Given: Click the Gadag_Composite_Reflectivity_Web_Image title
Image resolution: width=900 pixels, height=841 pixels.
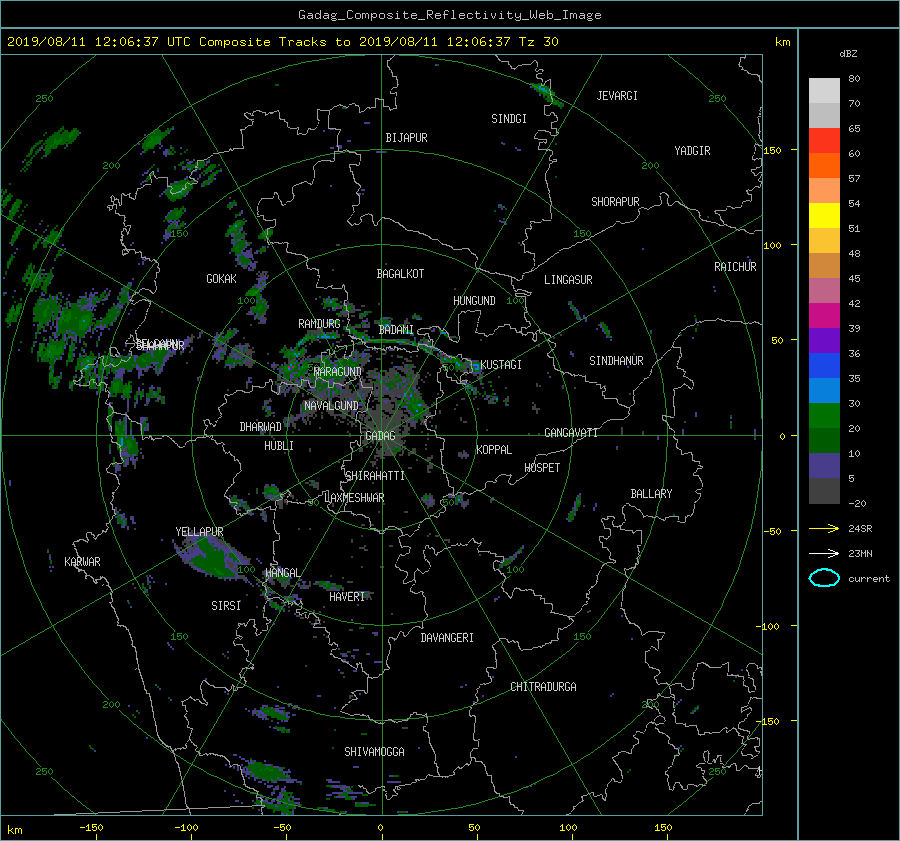Looking at the screenshot, I should pyautogui.click(x=449, y=15).
